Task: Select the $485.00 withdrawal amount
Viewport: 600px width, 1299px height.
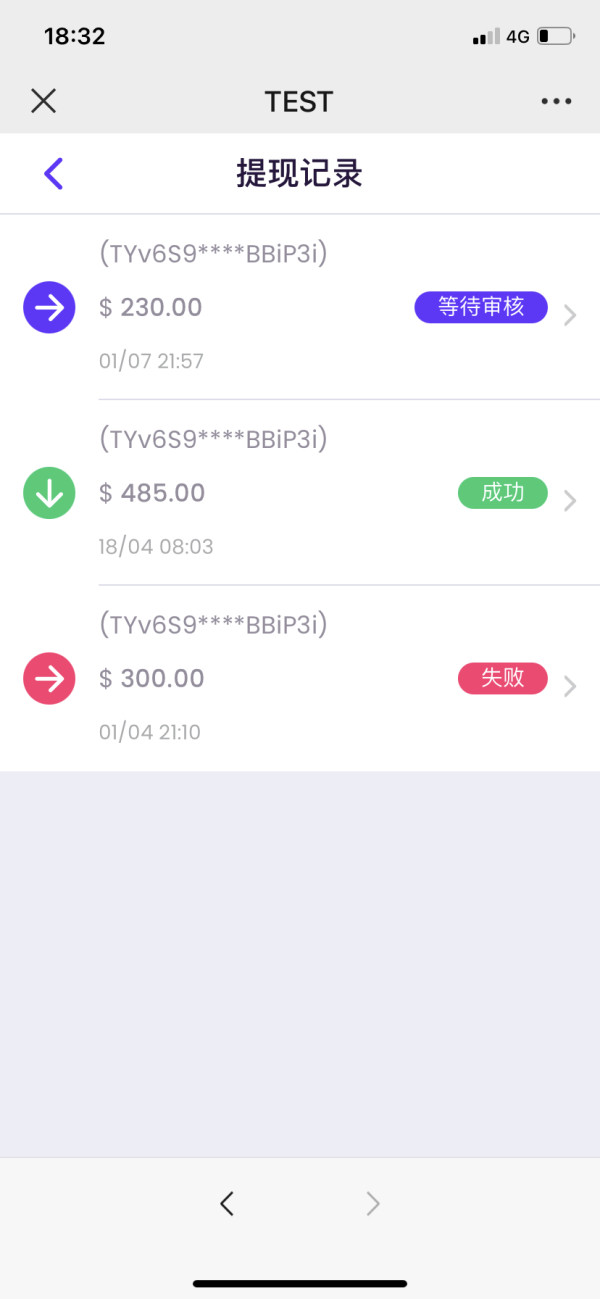Action: pos(152,493)
